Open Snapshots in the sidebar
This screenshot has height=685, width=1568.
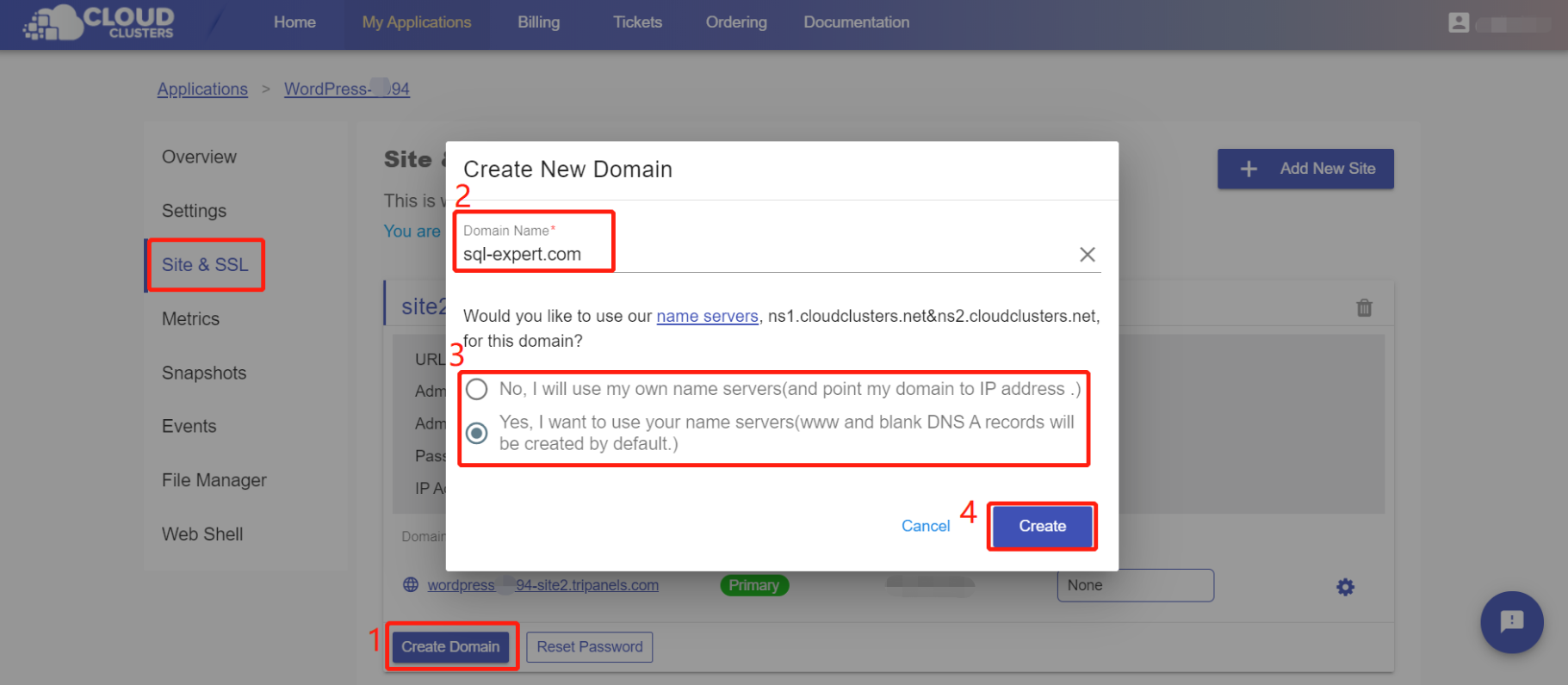click(204, 373)
